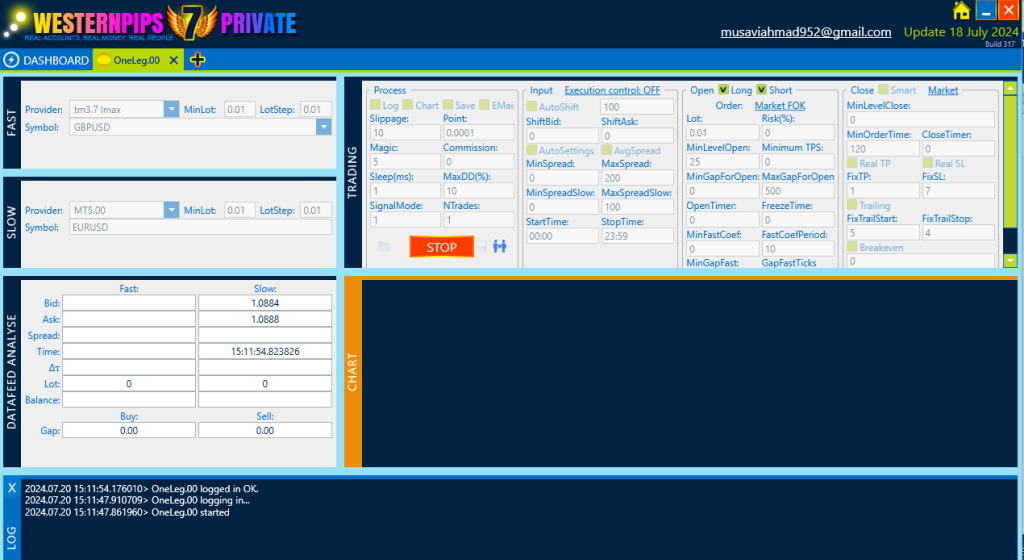Viewport: 1024px width, 560px height.
Task: Open settings file via folder icon
Action: coord(384,247)
